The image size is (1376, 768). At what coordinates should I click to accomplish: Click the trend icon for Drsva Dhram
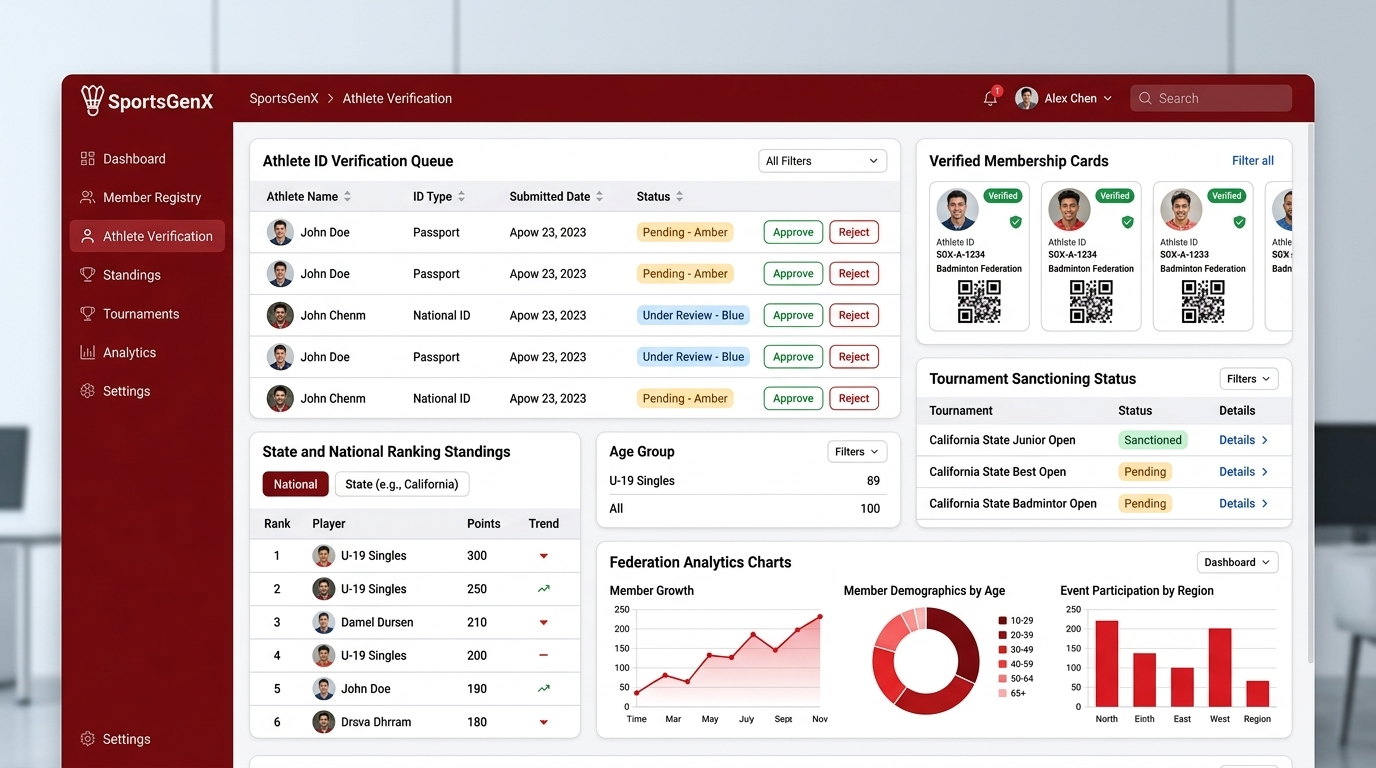[x=544, y=722]
